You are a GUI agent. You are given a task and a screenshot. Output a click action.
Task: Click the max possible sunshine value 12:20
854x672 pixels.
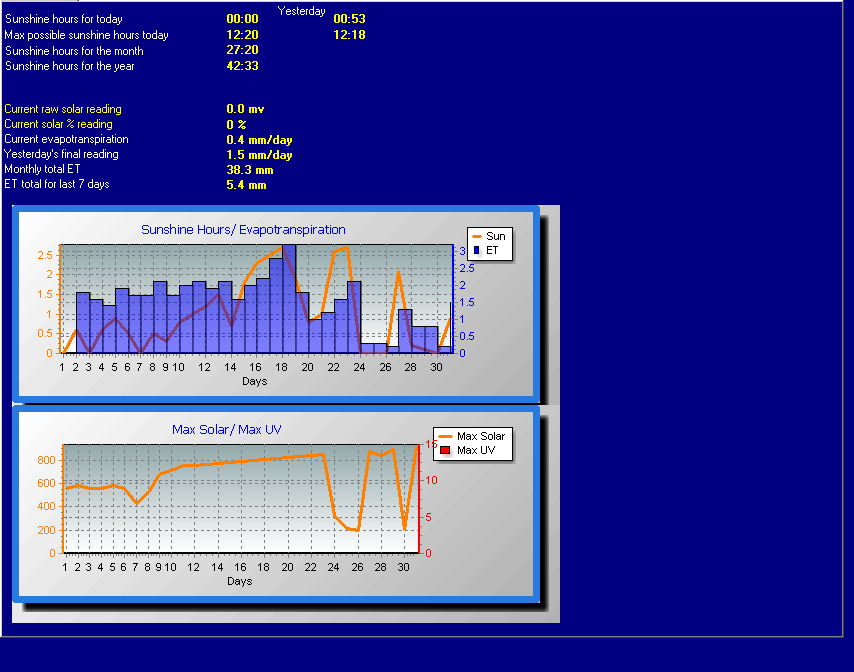click(242, 35)
